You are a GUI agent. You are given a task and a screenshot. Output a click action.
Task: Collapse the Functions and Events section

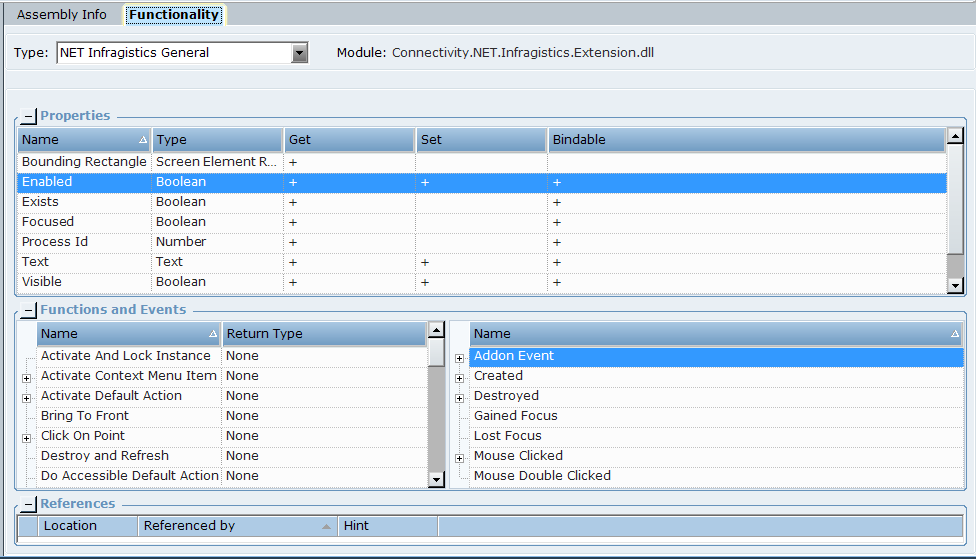pos(29,310)
